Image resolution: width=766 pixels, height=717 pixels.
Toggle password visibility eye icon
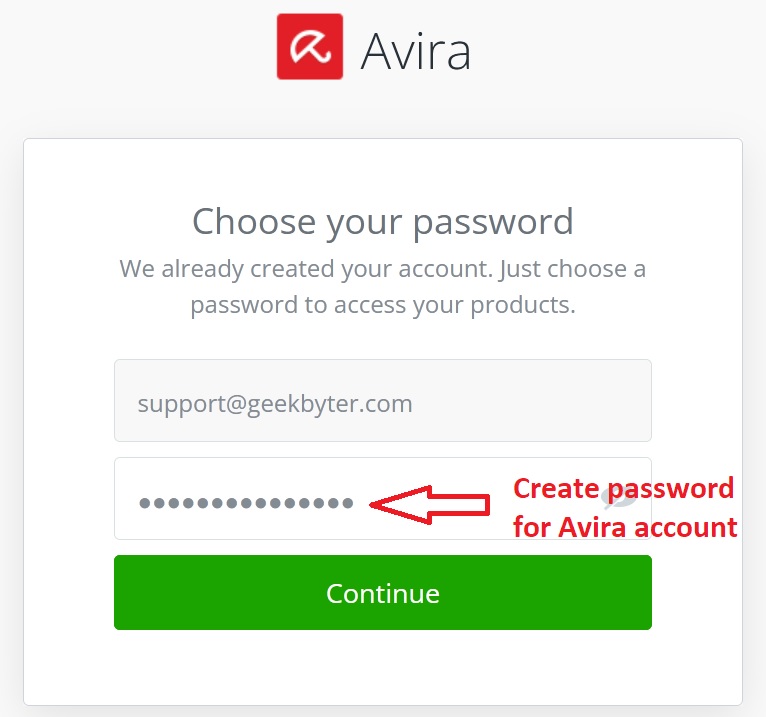617,498
